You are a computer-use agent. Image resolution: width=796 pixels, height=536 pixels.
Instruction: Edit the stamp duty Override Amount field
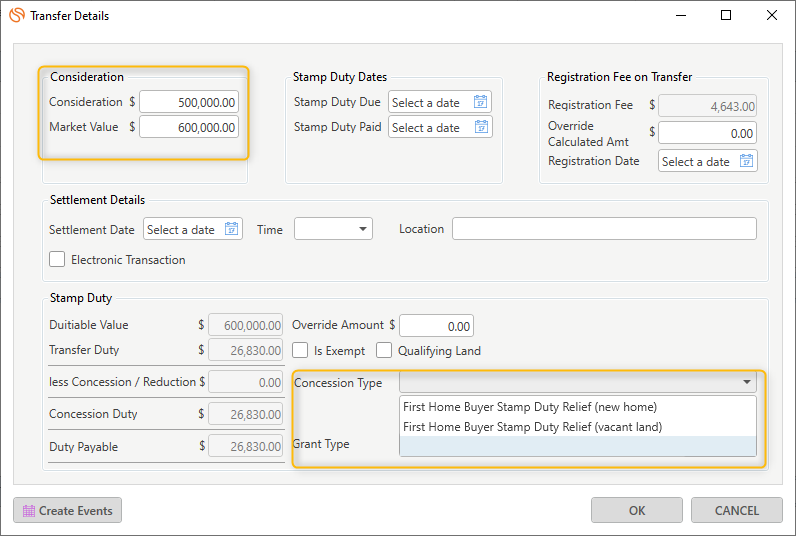(436, 326)
